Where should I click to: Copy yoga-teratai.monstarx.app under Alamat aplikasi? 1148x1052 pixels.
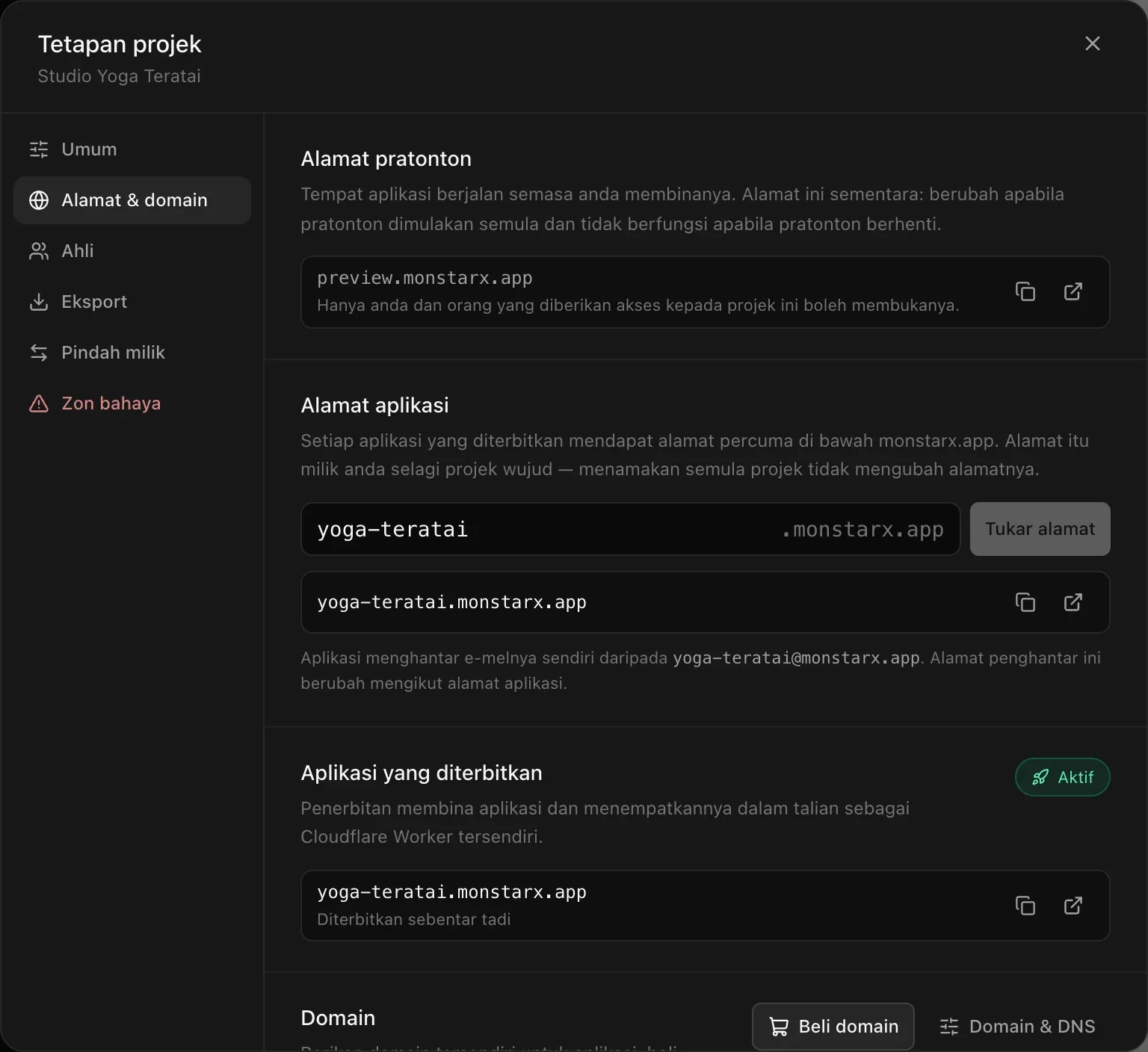(1025, 602)
